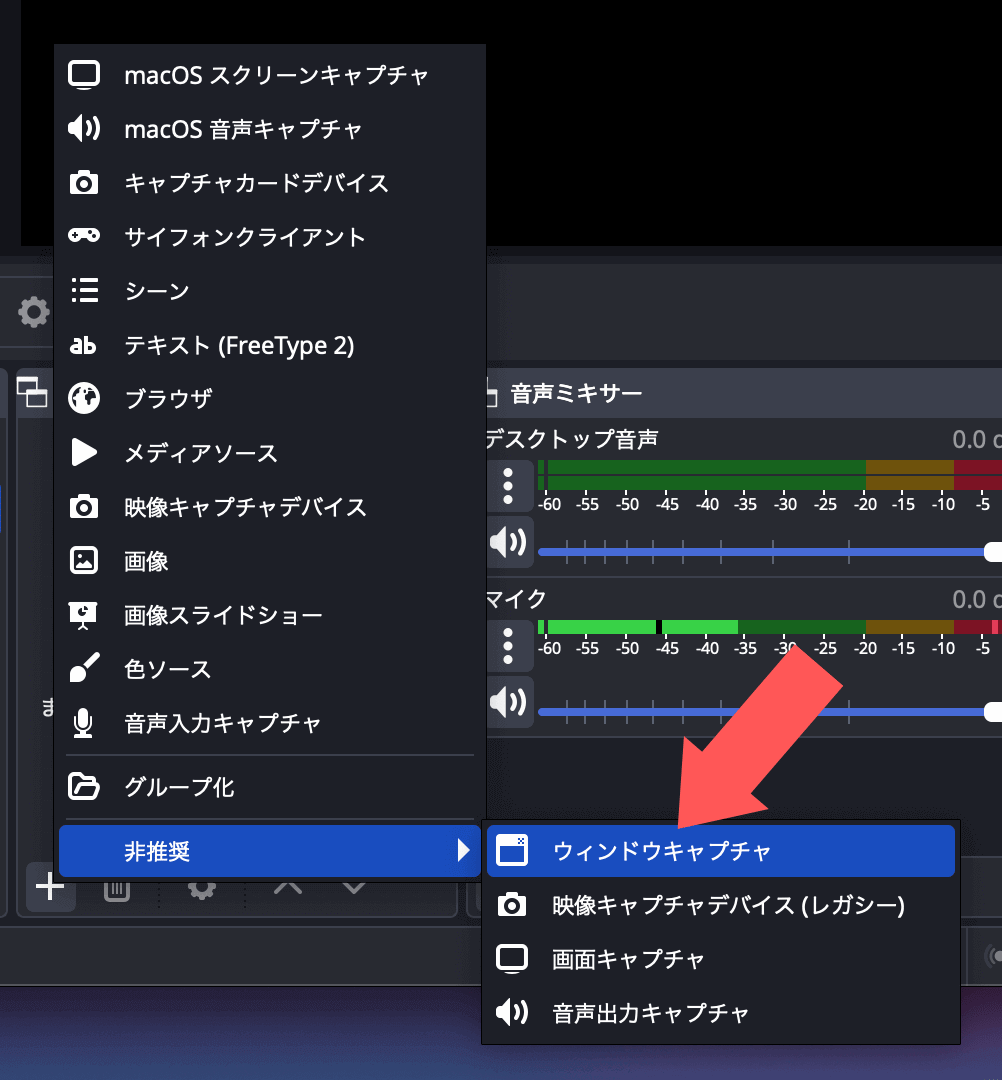This screenshot has height=1080, width=1002.
Task: Open the gear icon above the scenes panel
Action: (x=34, y=312)
